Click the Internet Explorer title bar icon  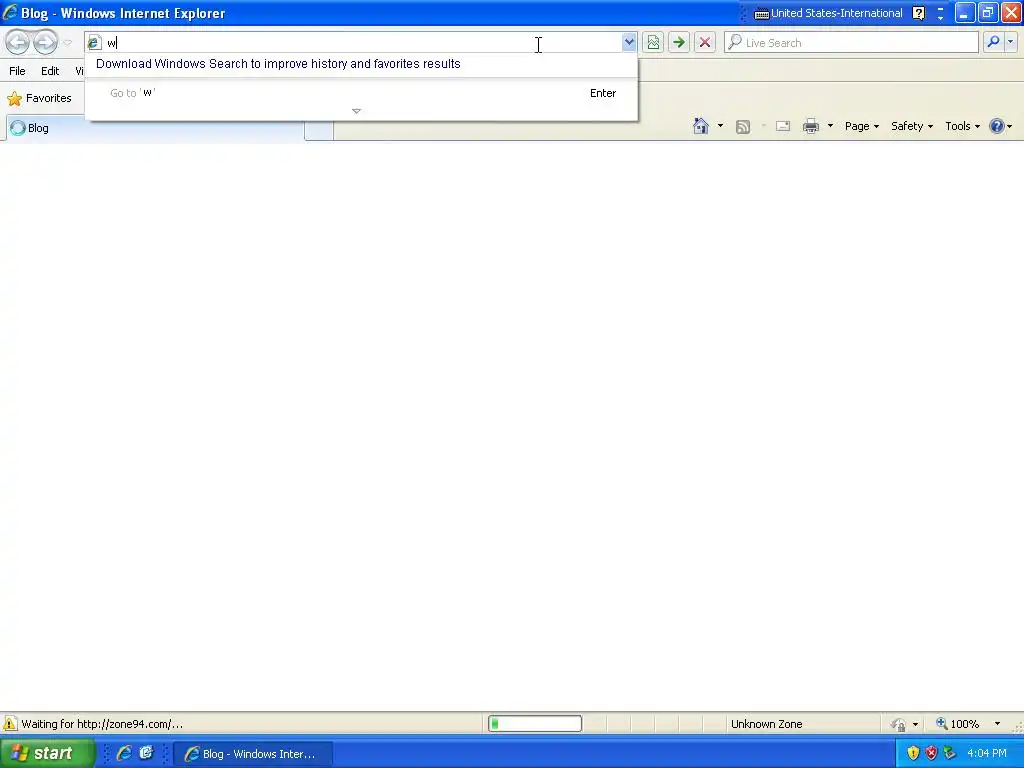pos(10,13)
